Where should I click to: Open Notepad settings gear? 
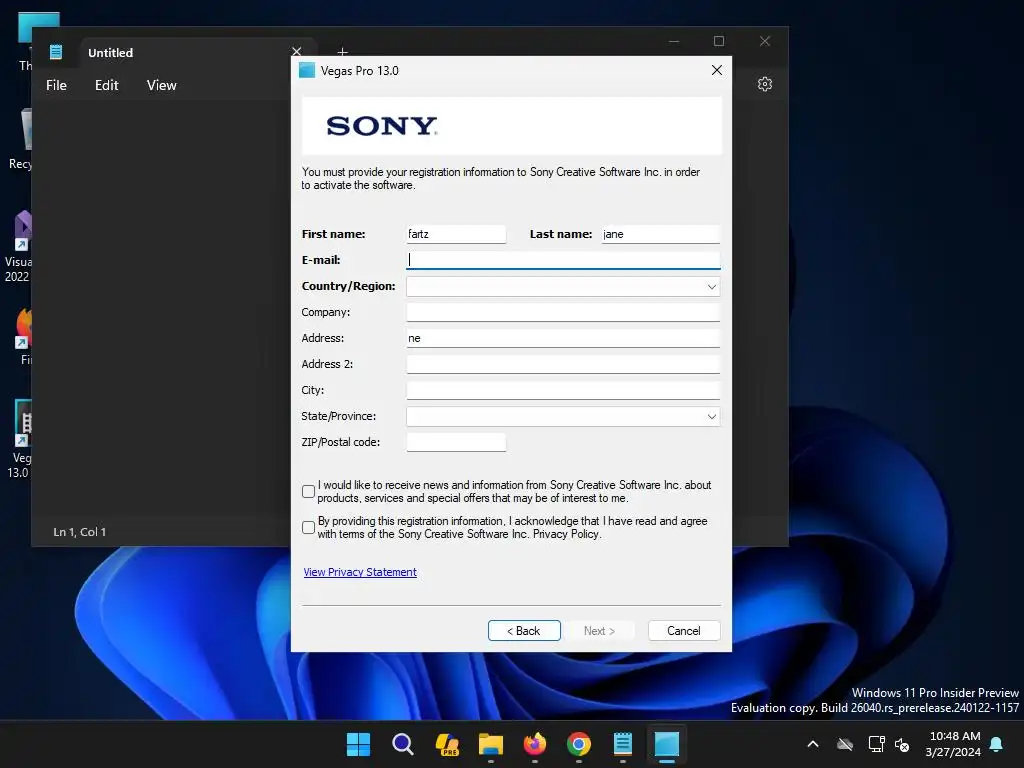pyautogui.click(x=765, y=84)
